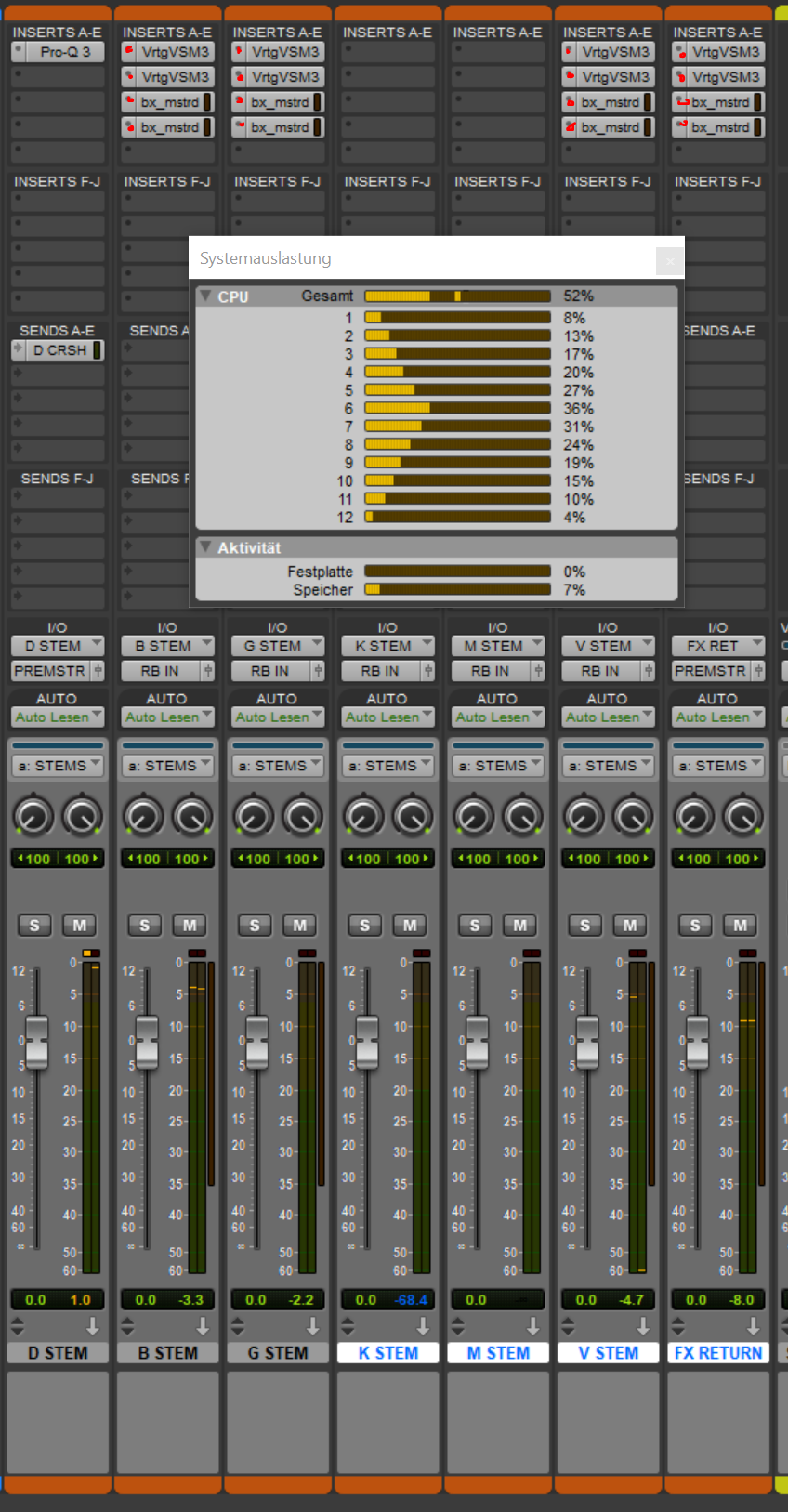Collapse the CPU section in Systemauslastung
Screen dimensions: 788x1512
point(205,296)
